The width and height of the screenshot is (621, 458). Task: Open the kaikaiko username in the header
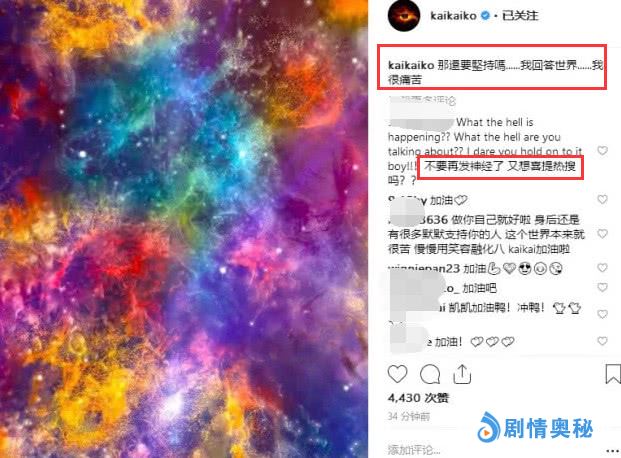[x=453, y=16]
